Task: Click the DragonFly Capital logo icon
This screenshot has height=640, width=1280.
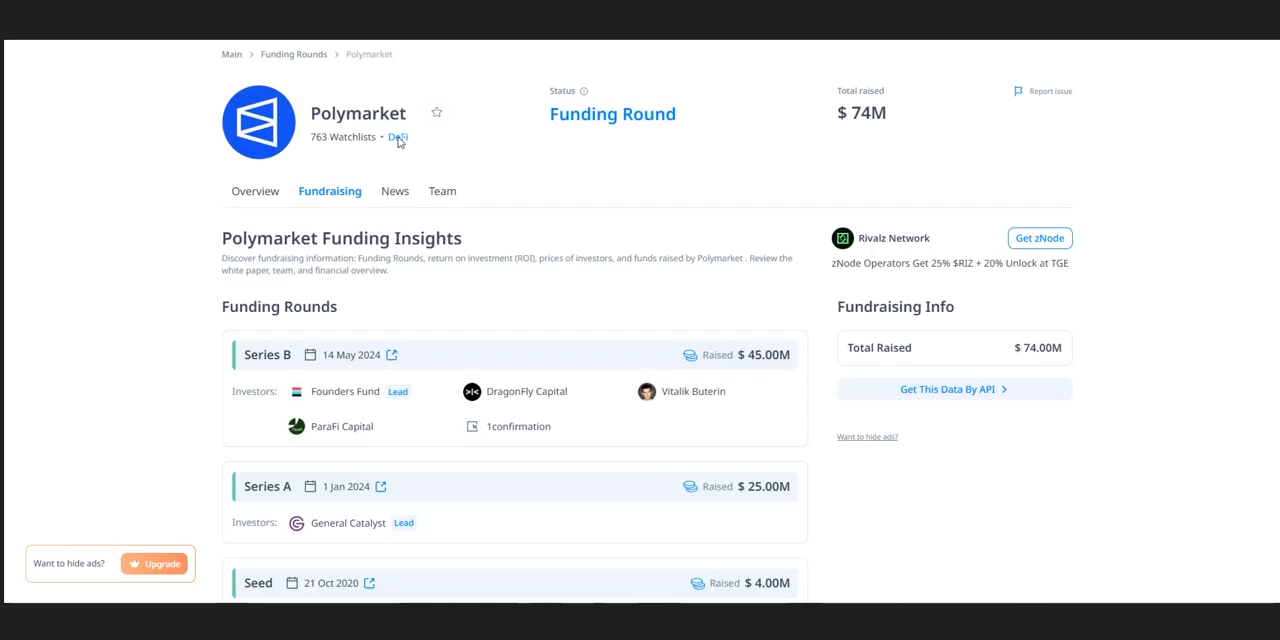Action: 472,392
